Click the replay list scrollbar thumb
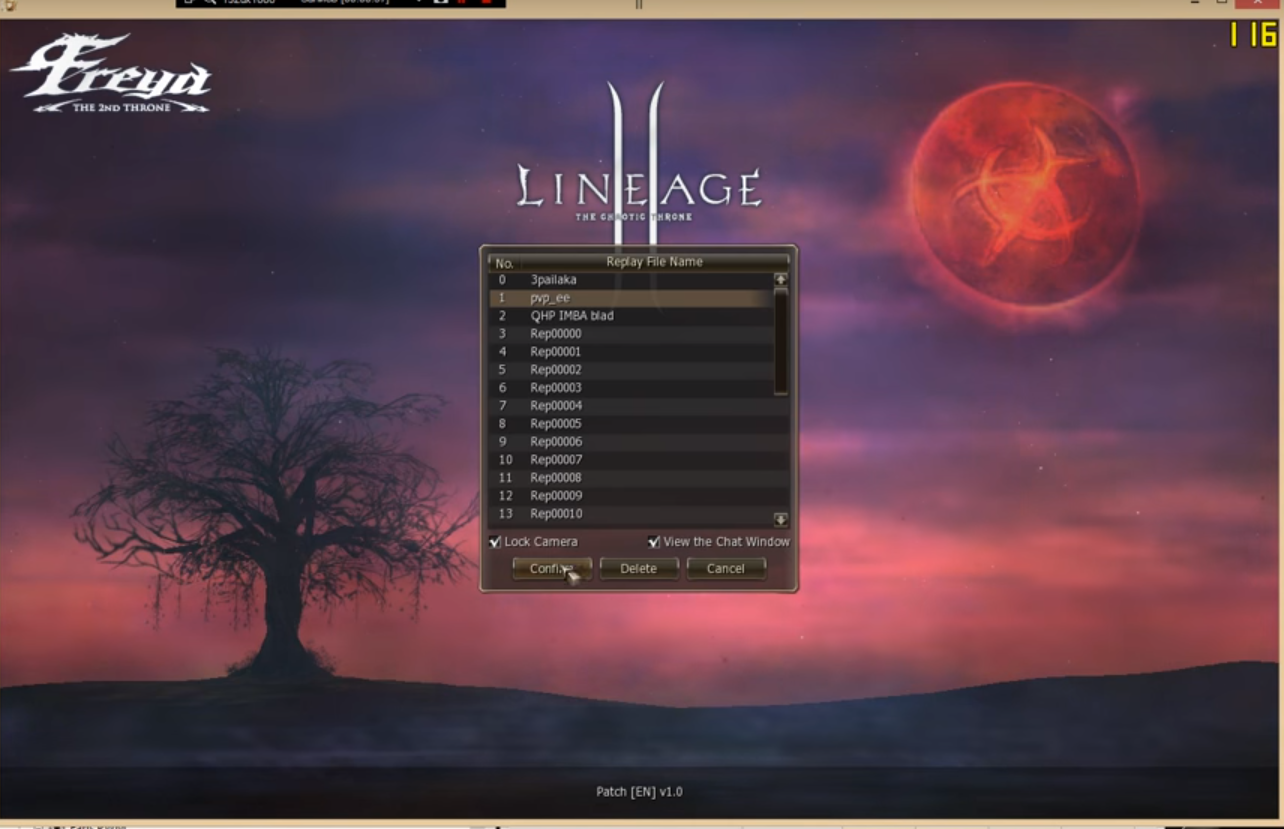Viewport: 1284px width, 829px height. click(x=781, y=340)
